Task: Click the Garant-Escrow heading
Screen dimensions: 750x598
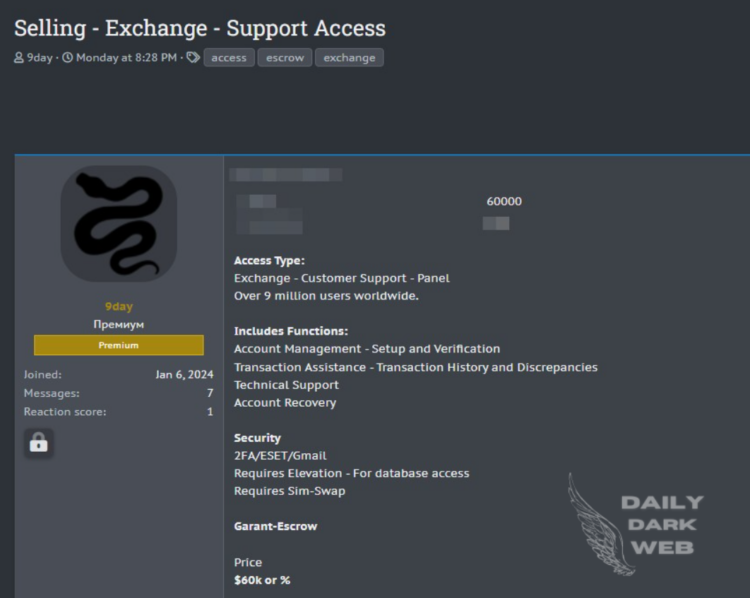Action: [276, 527]
